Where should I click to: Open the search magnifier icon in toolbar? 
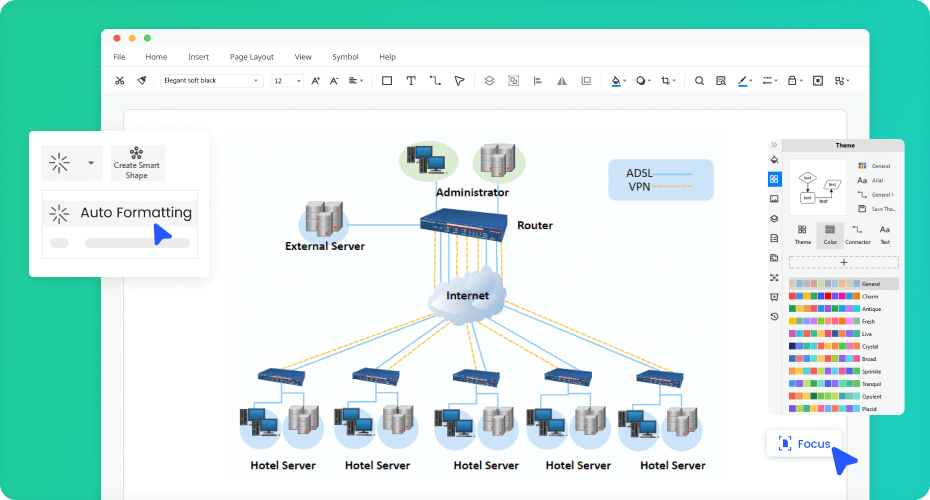[699, 81]
